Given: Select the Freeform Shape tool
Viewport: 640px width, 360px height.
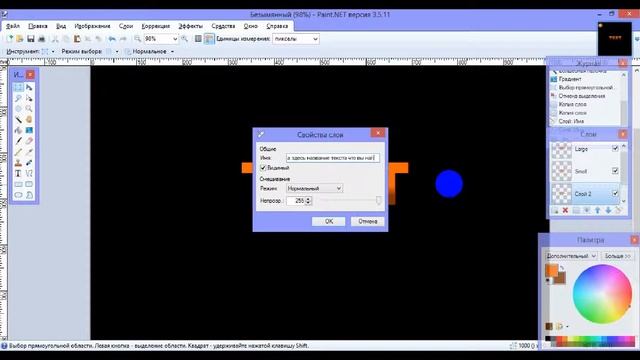Looking at the screenshot, I should (29, 195).
